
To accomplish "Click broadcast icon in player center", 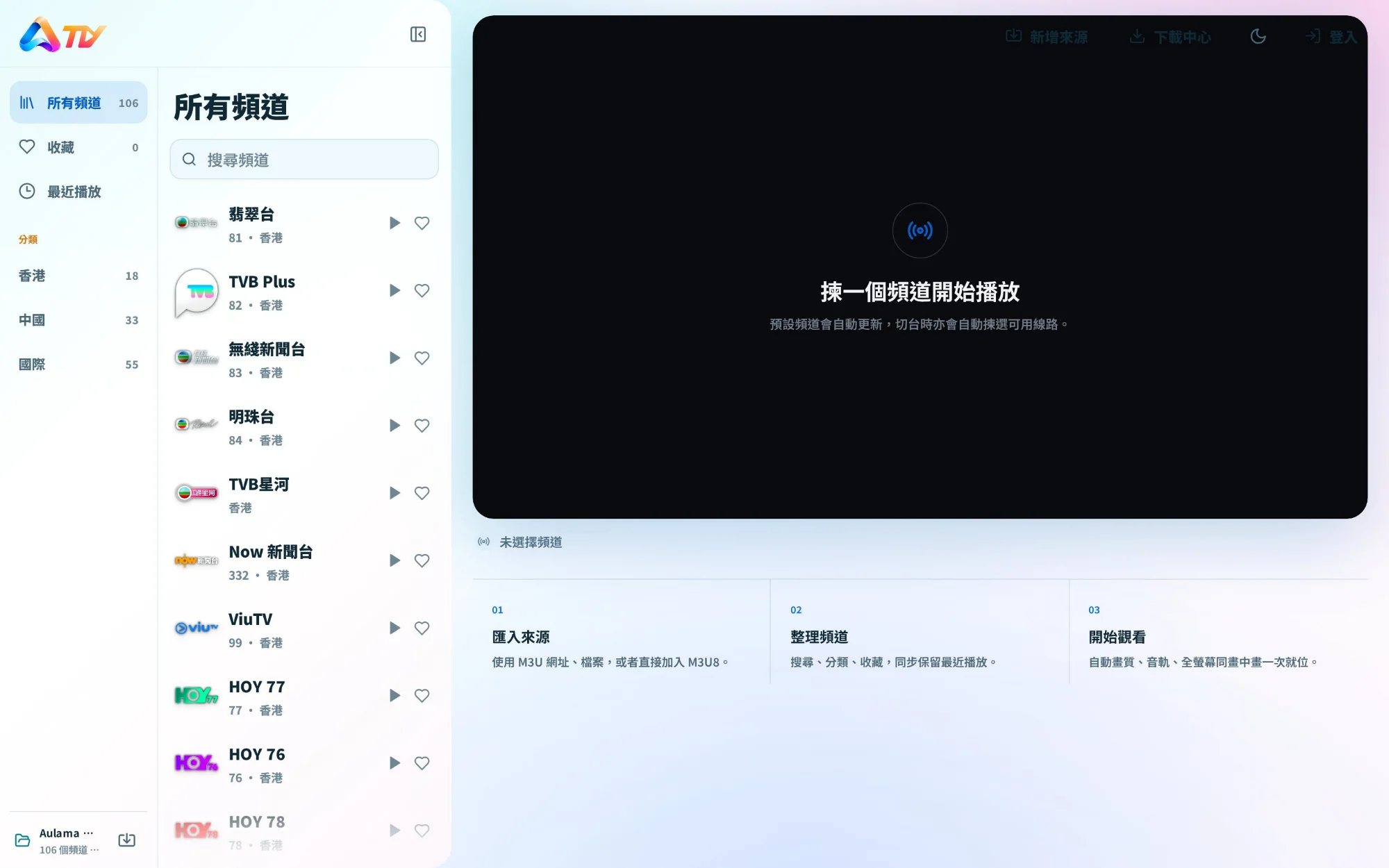I will [x=920, y=231].
